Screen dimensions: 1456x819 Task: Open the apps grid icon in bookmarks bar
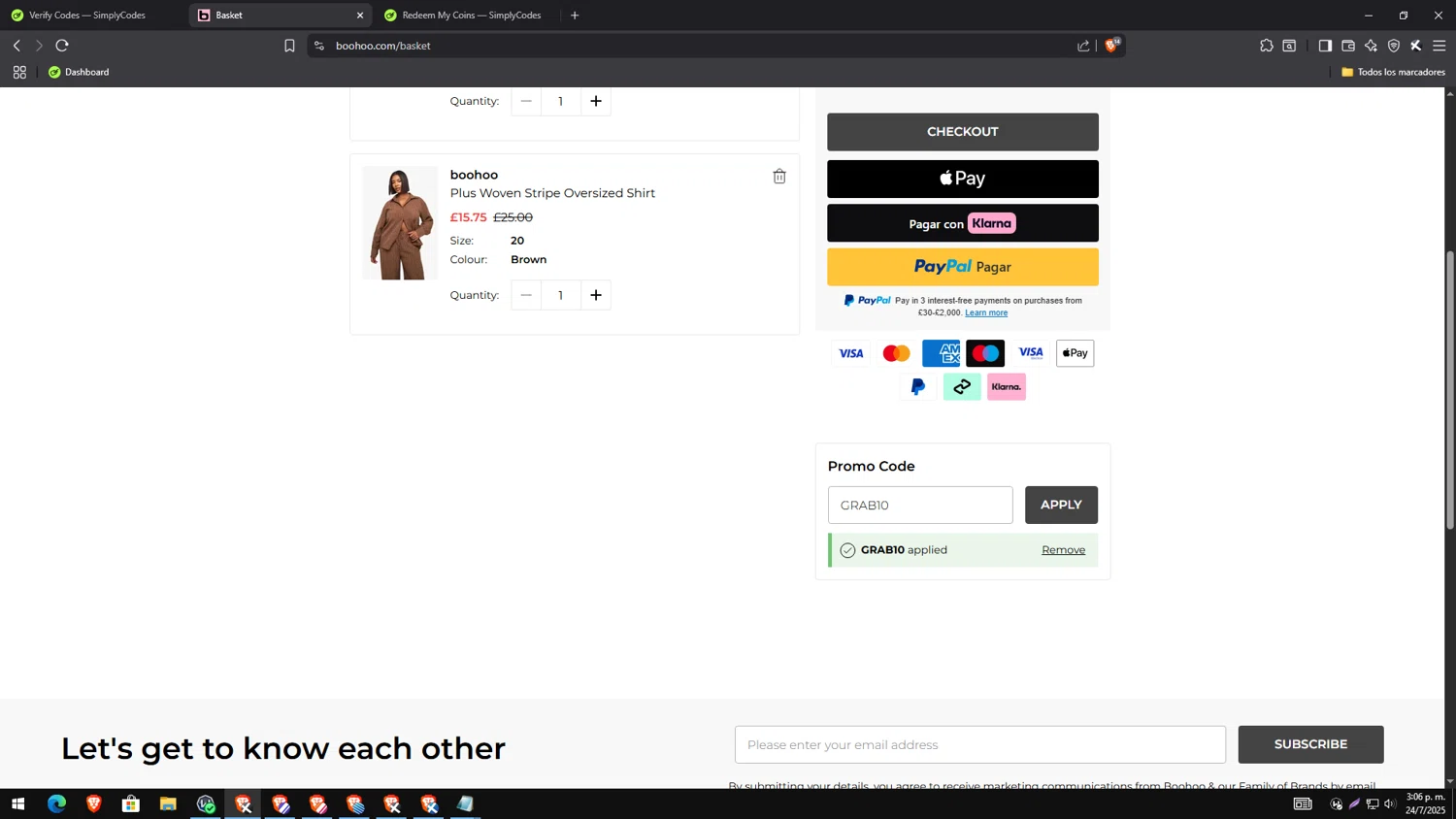click(x=19, y=72)
